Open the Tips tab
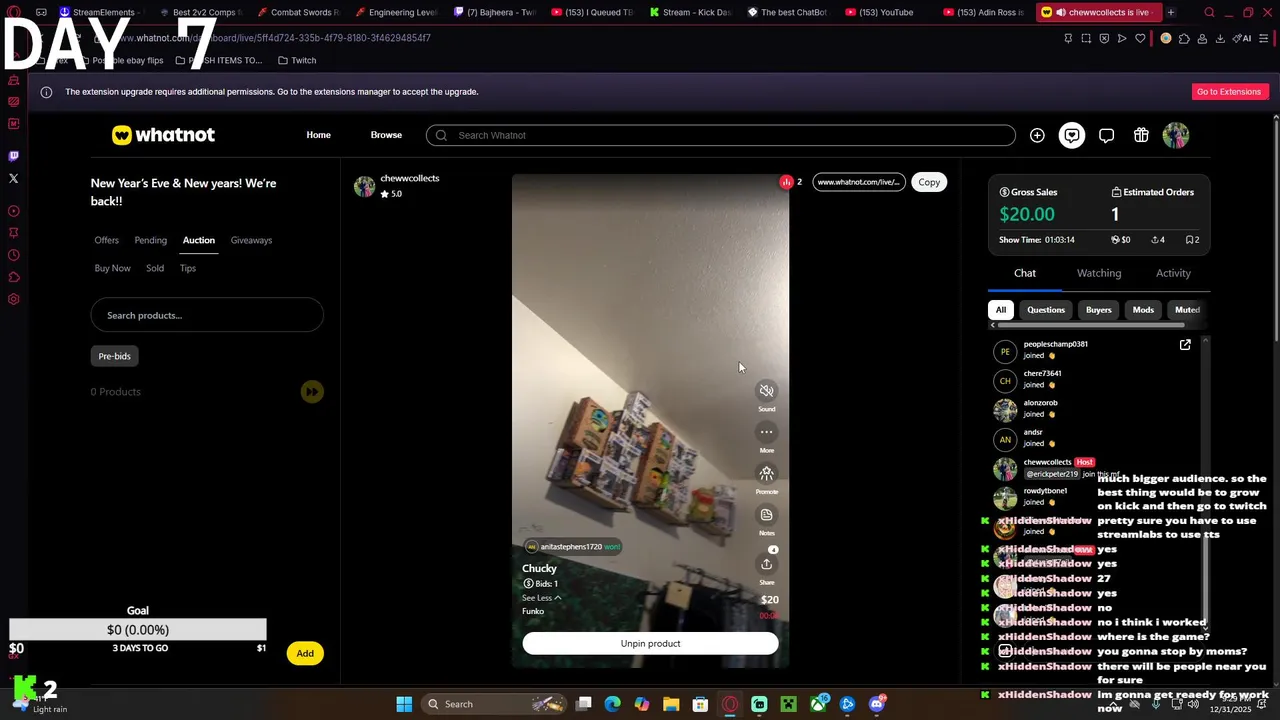 (x=188, y=268)
